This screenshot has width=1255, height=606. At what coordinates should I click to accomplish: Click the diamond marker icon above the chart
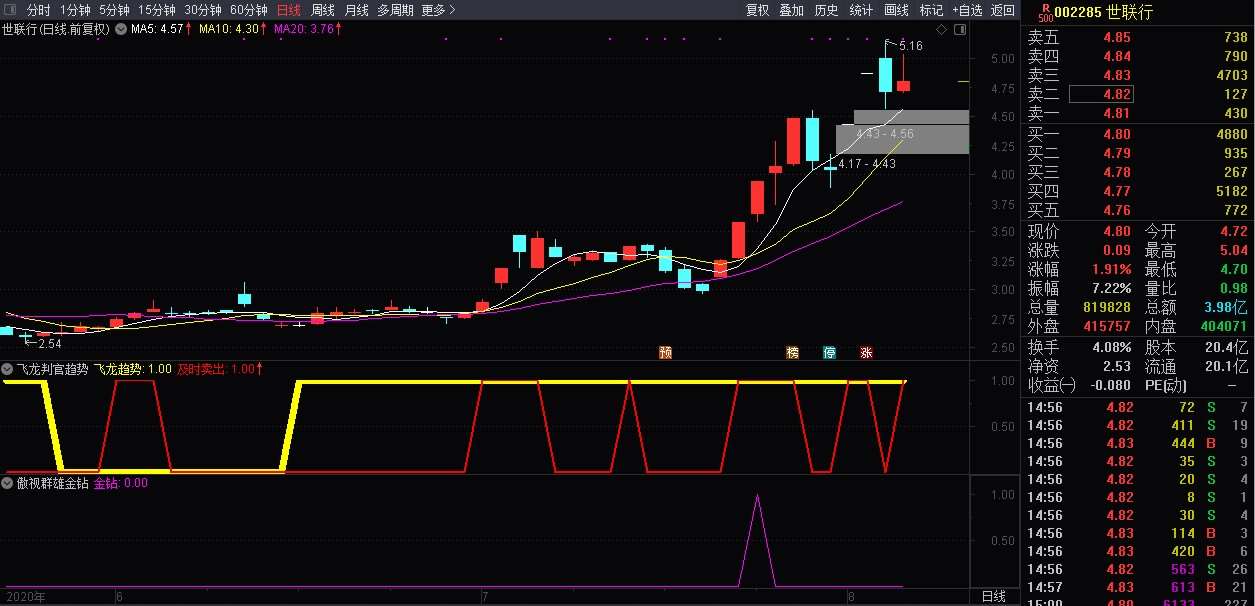coord(941,31)
